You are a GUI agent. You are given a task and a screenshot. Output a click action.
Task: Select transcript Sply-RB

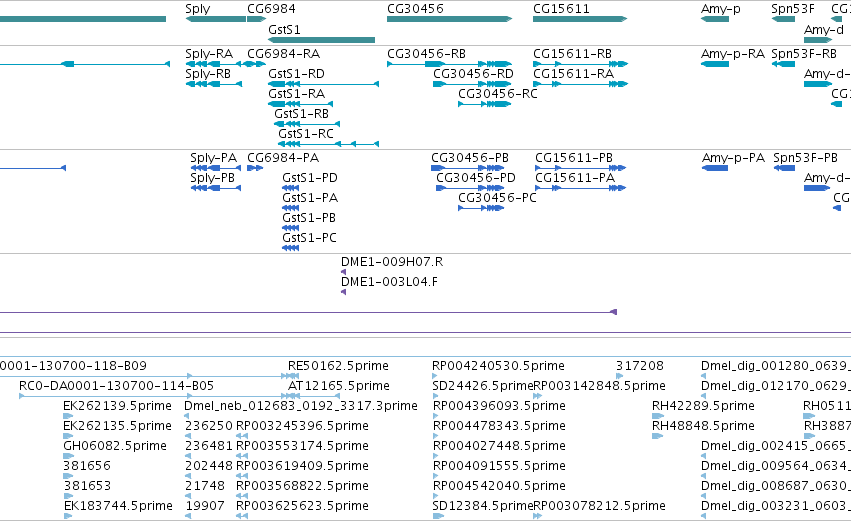tap(208, 74)
